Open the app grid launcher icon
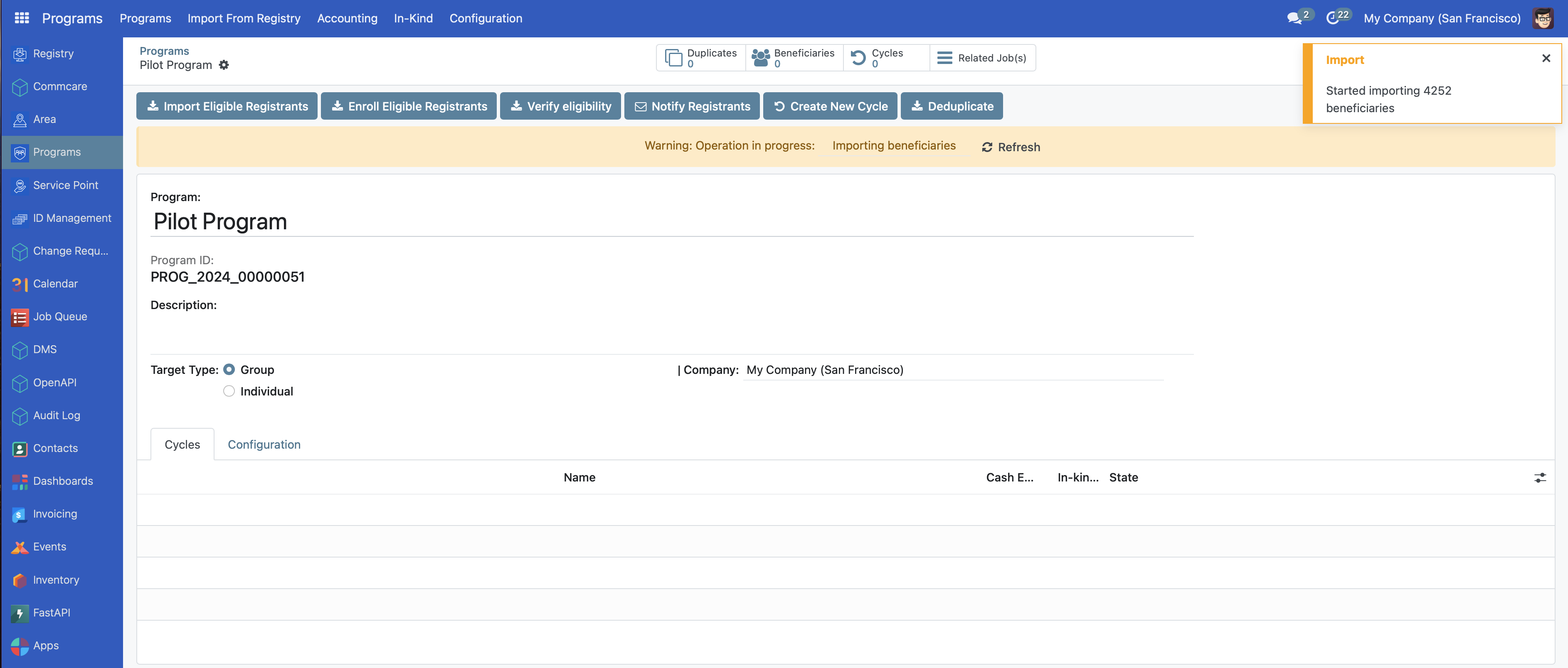The height and width of the screenshot is (668, 1568). click(x=22, y=17)
